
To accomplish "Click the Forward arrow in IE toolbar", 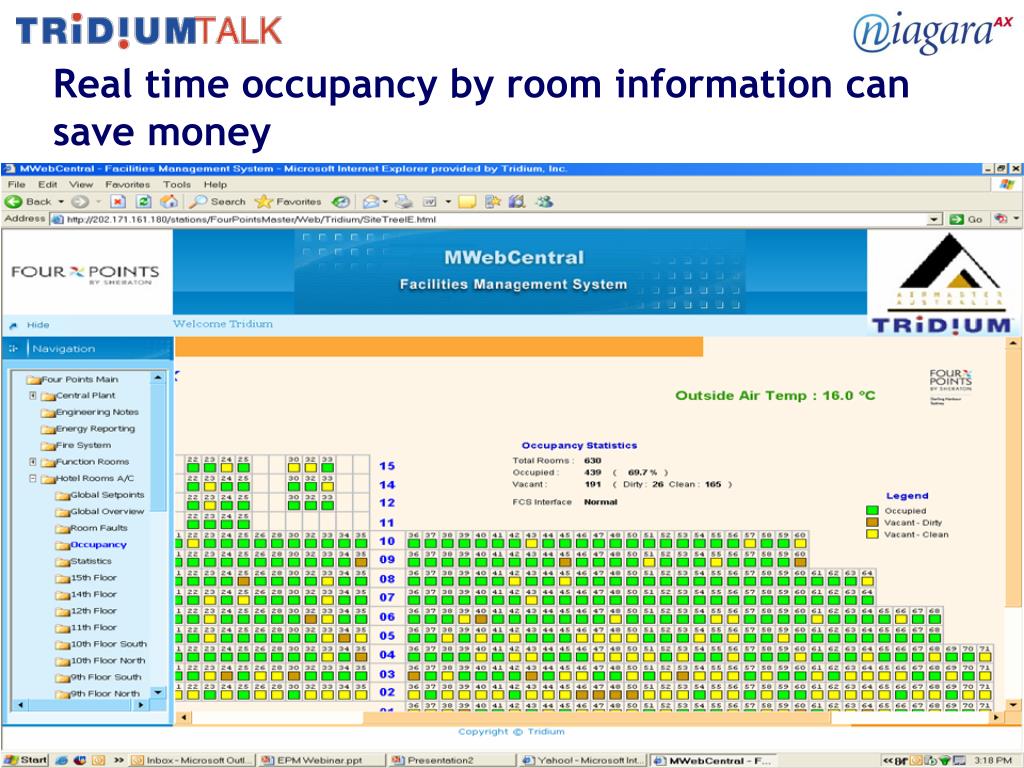I will pyautogui.click(x=80, y=202).
